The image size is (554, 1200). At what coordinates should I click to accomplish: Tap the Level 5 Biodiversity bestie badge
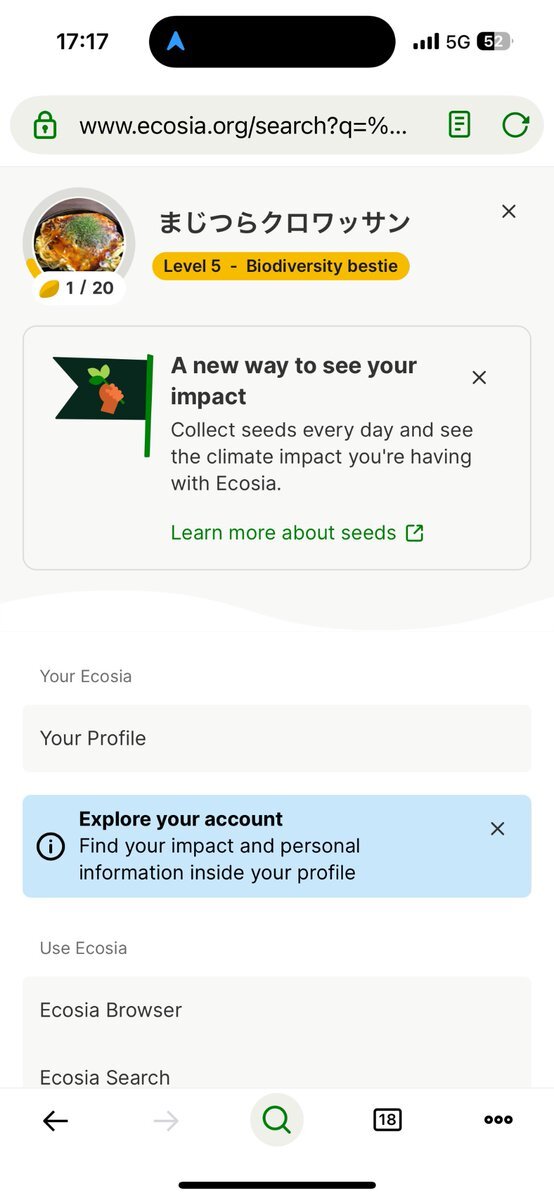[x=281, y=266]
